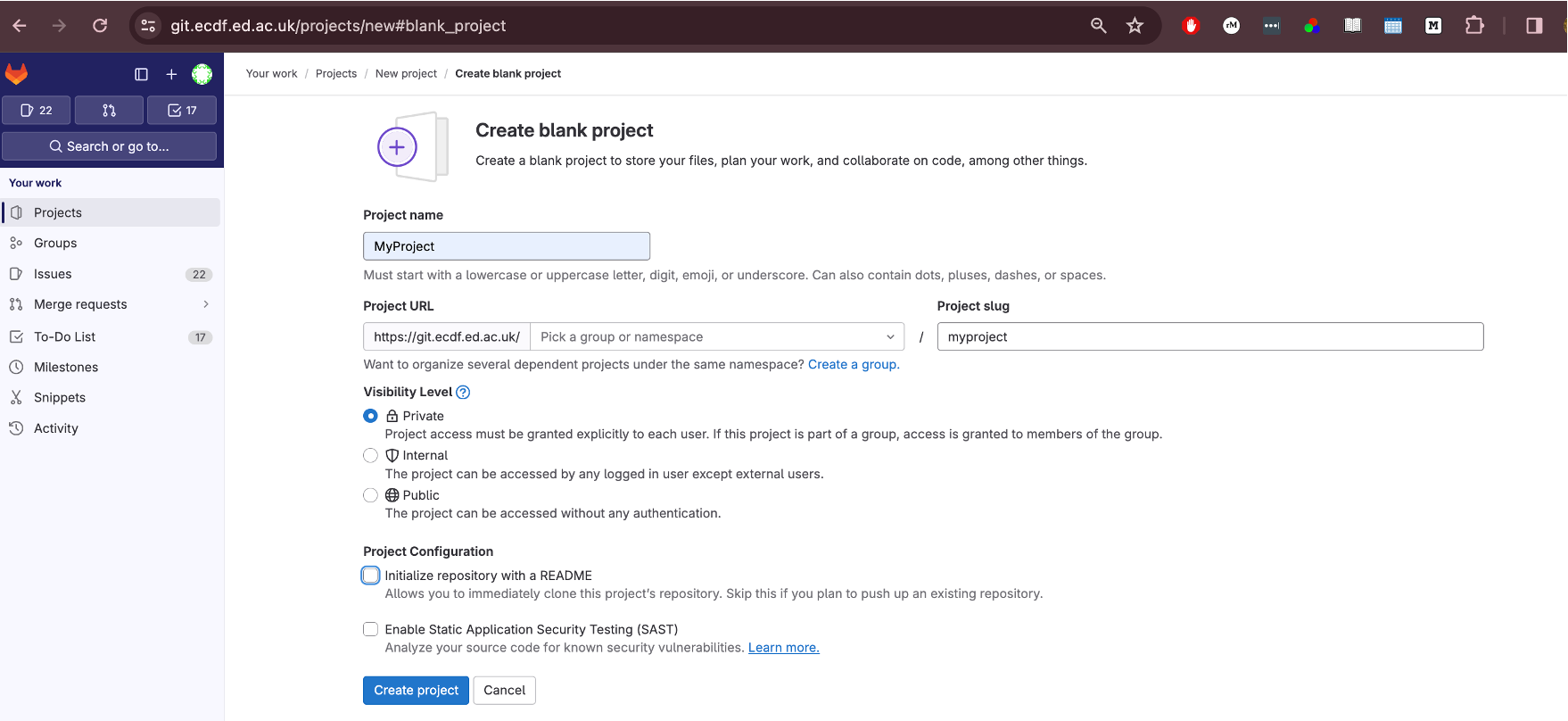Click the Issues count badge 22
The height and width of the screenshot is (721, 1568).
(199, 275)
